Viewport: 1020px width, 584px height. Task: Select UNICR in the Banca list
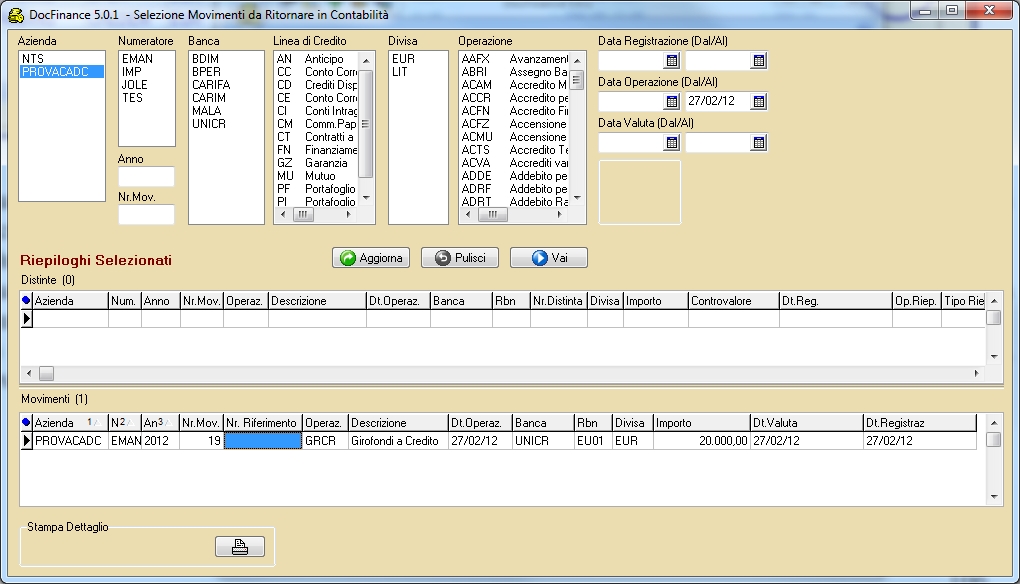point(209,124)
